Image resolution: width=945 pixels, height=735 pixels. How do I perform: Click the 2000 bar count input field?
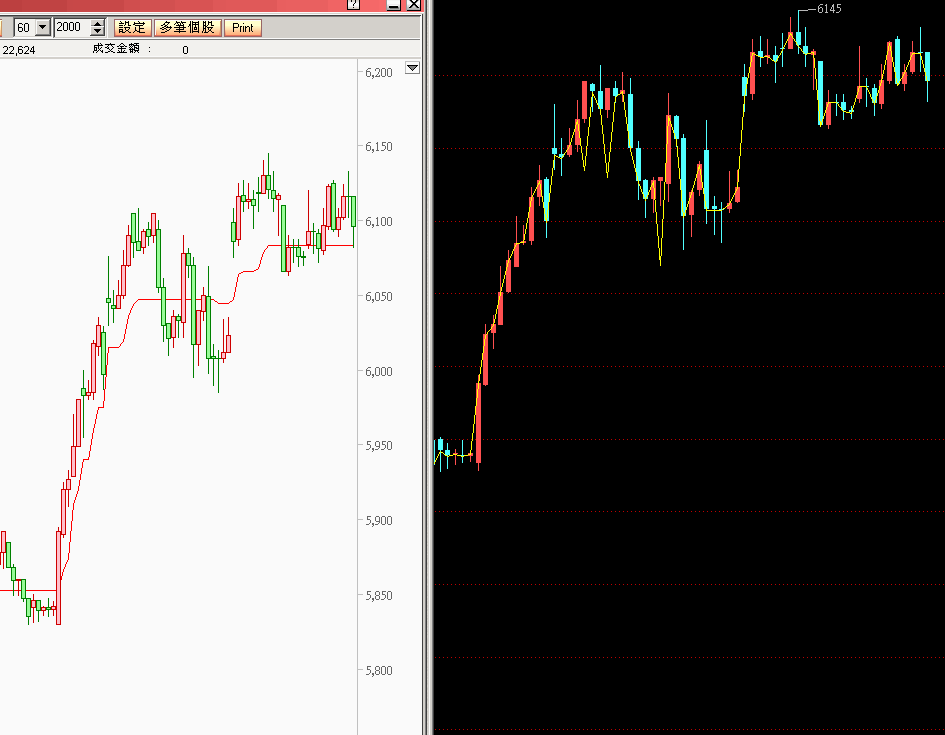click(x=71, y=28)
